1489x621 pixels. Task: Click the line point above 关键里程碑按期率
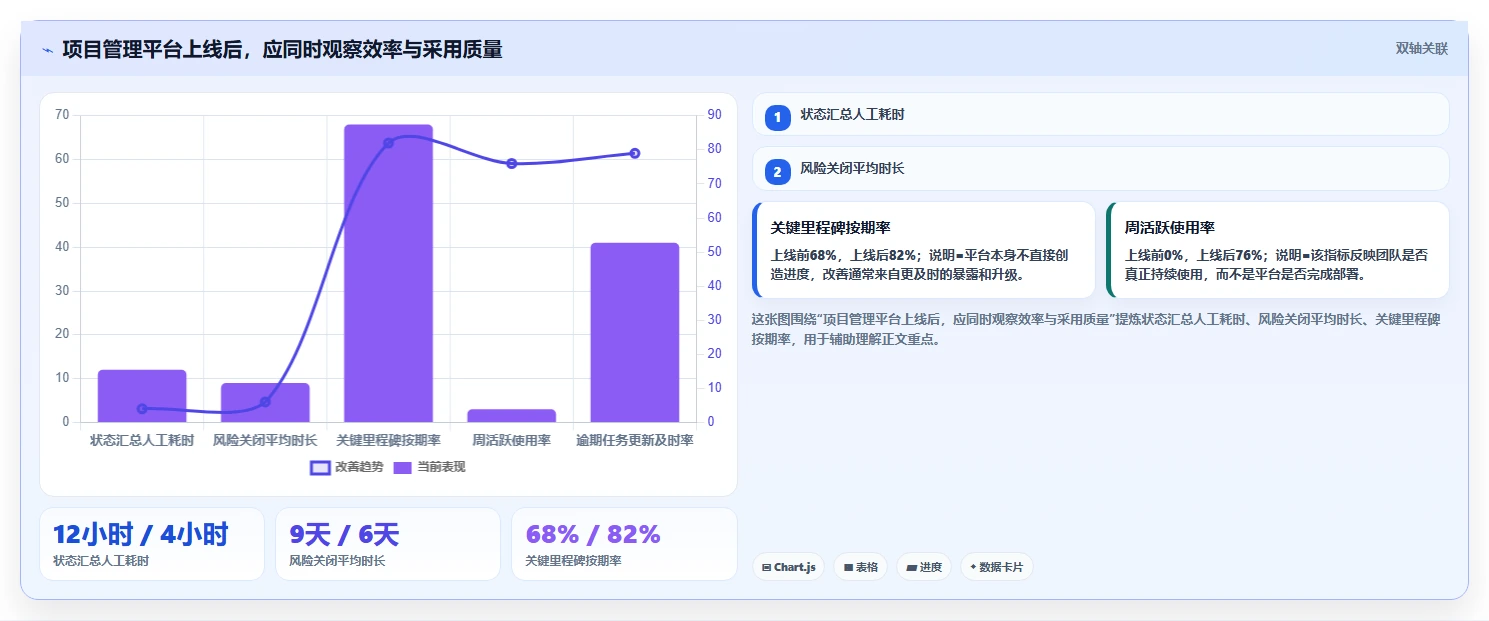click(x=388, y=143)
